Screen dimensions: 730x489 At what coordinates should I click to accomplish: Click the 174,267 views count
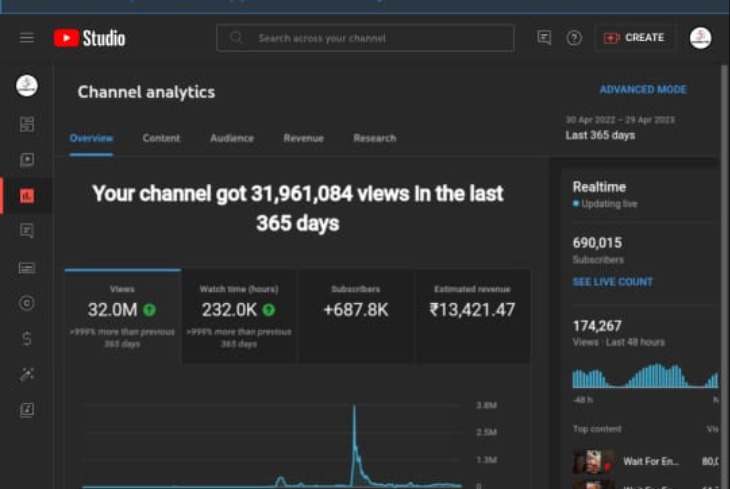tap(597, 326)
